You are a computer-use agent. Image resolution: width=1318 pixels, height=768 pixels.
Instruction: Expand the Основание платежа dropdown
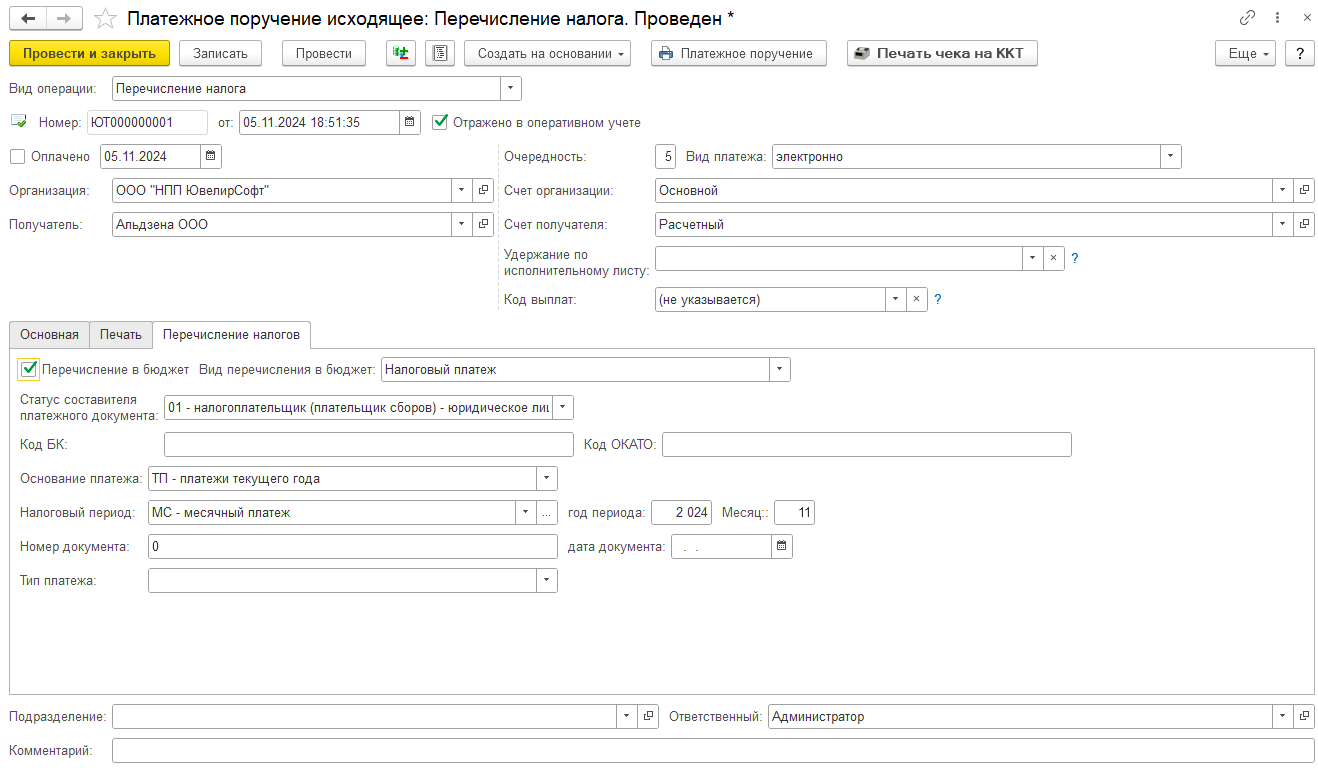coord(546,478)
